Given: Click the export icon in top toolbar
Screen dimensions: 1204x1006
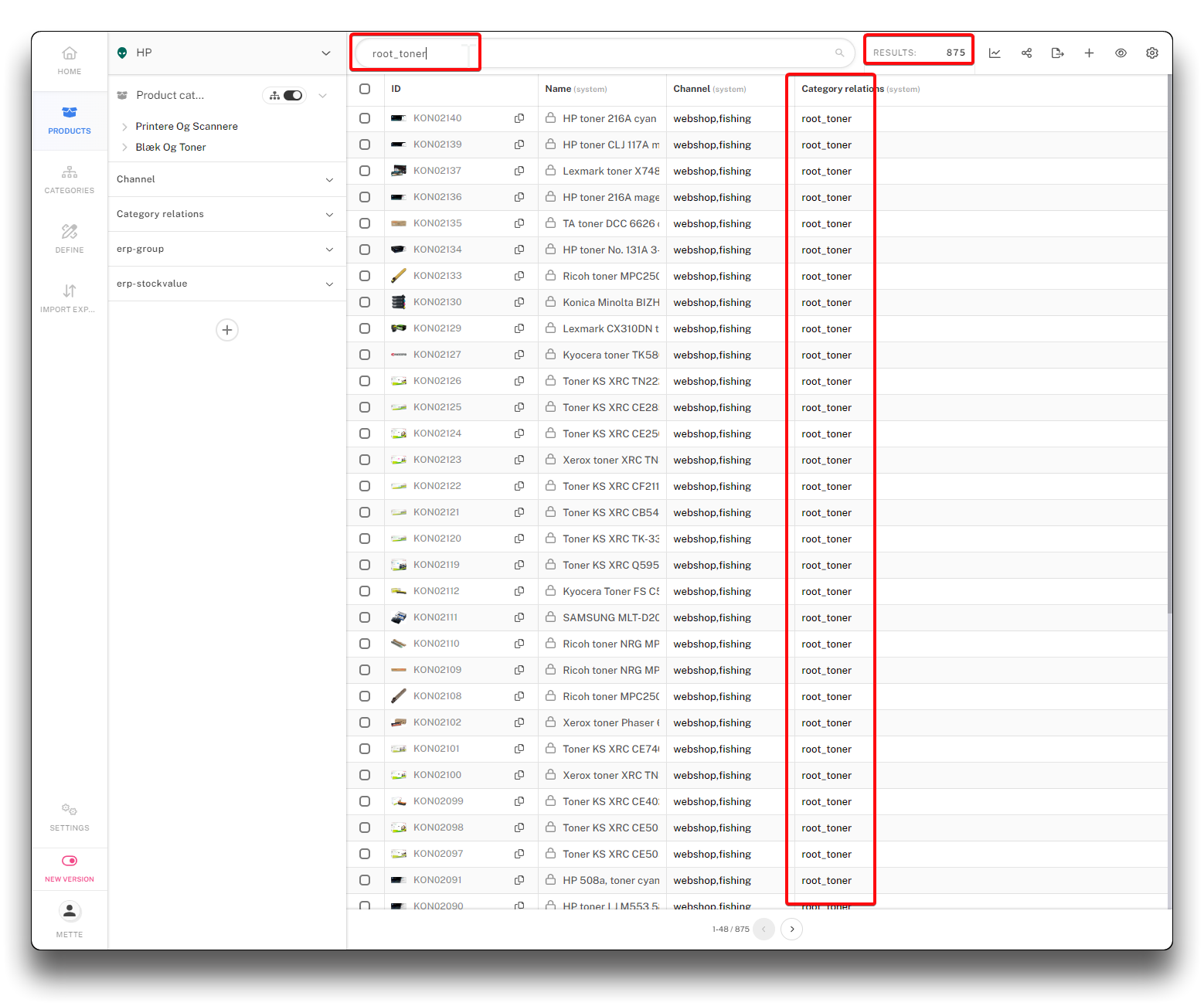Looking at the screenshot, I should click(1057, 53).
